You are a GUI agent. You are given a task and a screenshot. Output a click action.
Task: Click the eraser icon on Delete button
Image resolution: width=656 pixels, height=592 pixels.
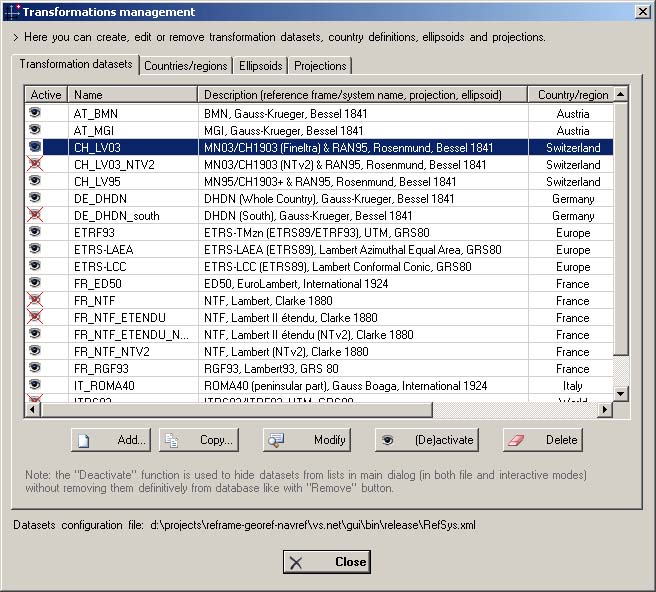tap(515, 440)
